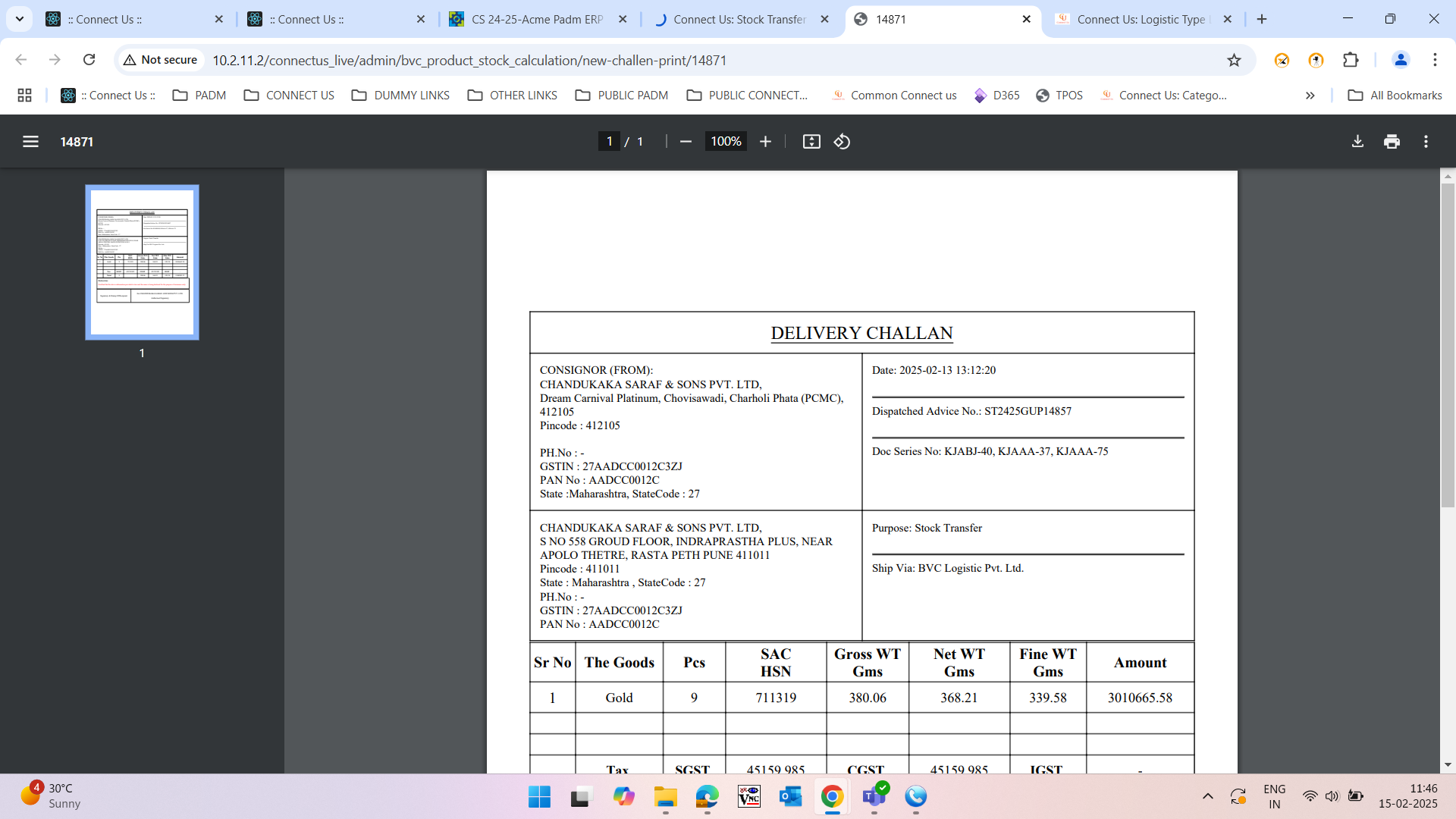Open a new browser tab
Screen dimensions: 1456x819
tap(1262, 19)
